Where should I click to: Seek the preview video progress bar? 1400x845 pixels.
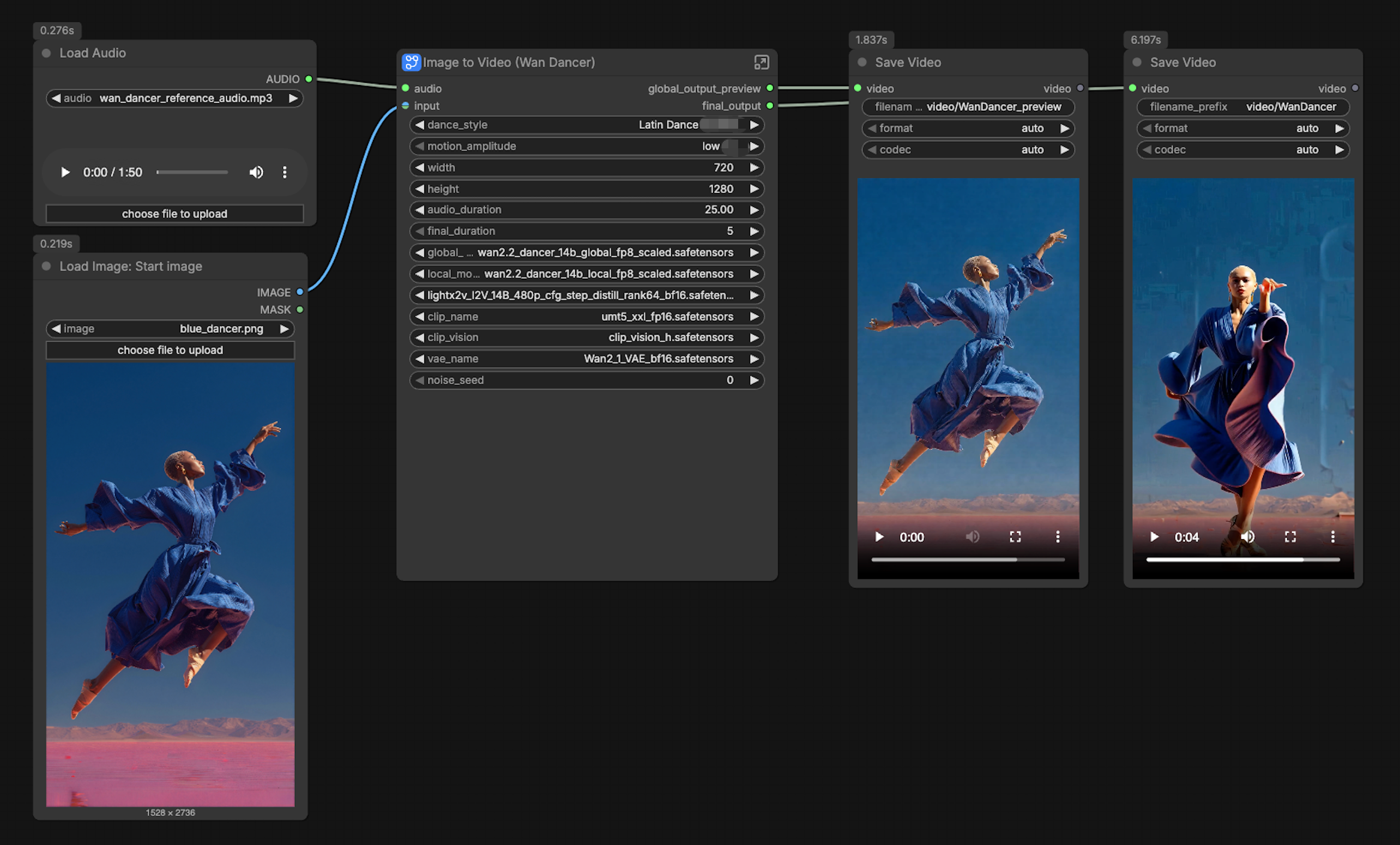pos(968,560)
